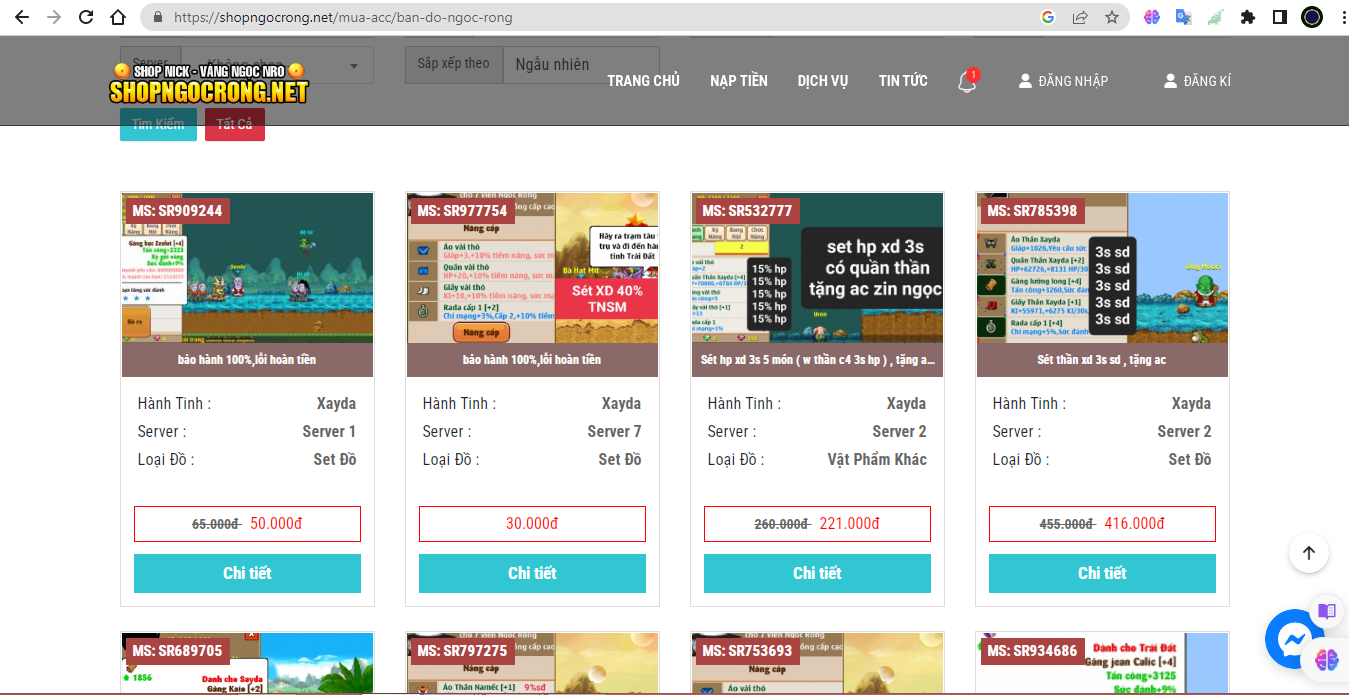Open NẠP TIỀN menu item
1349x695 pixels.
click(739, 81)
